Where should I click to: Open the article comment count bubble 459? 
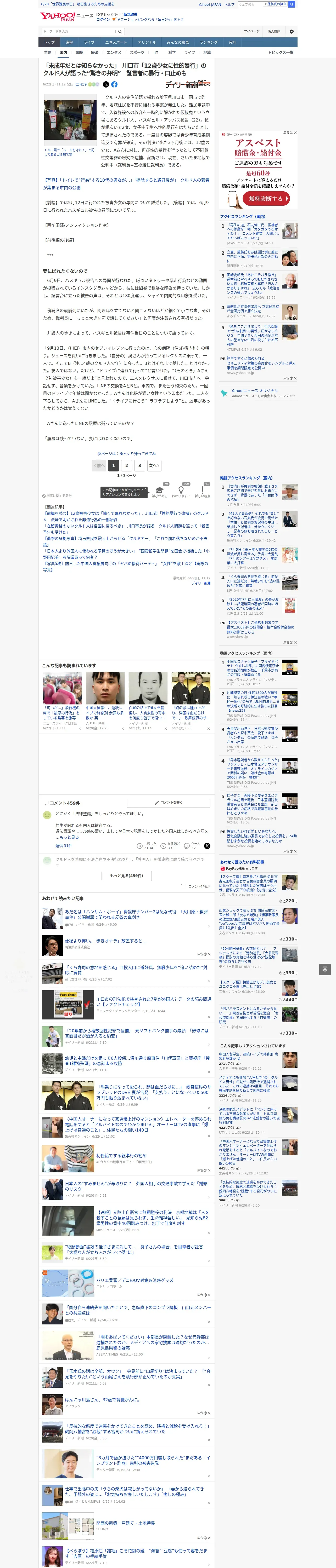tap(81, 85)
